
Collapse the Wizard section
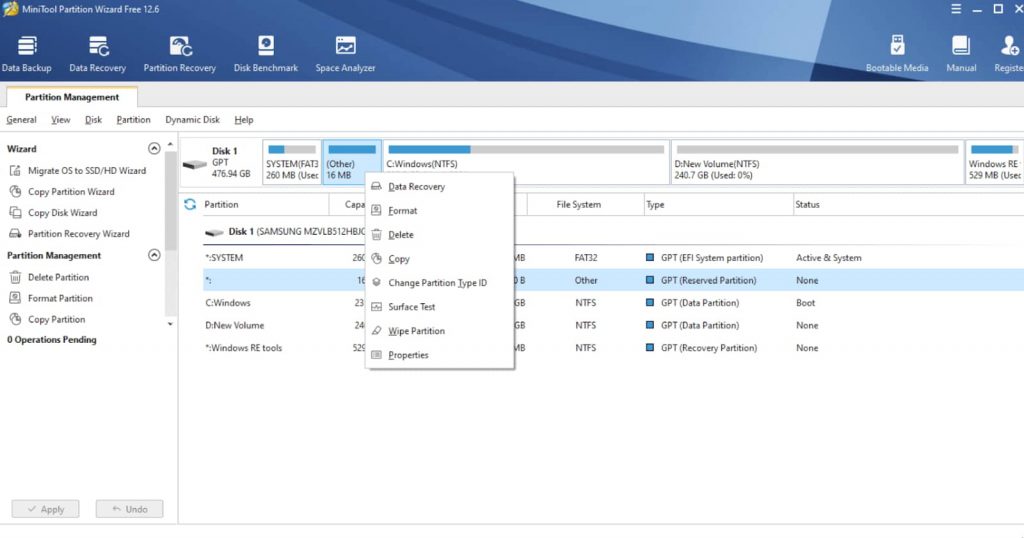[x=154, y=148]
